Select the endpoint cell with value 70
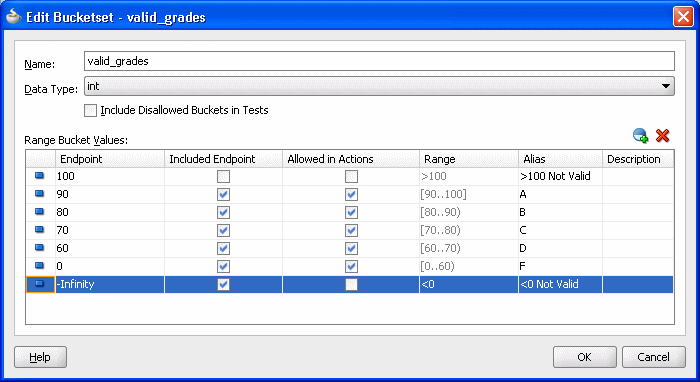 (110, 230)
